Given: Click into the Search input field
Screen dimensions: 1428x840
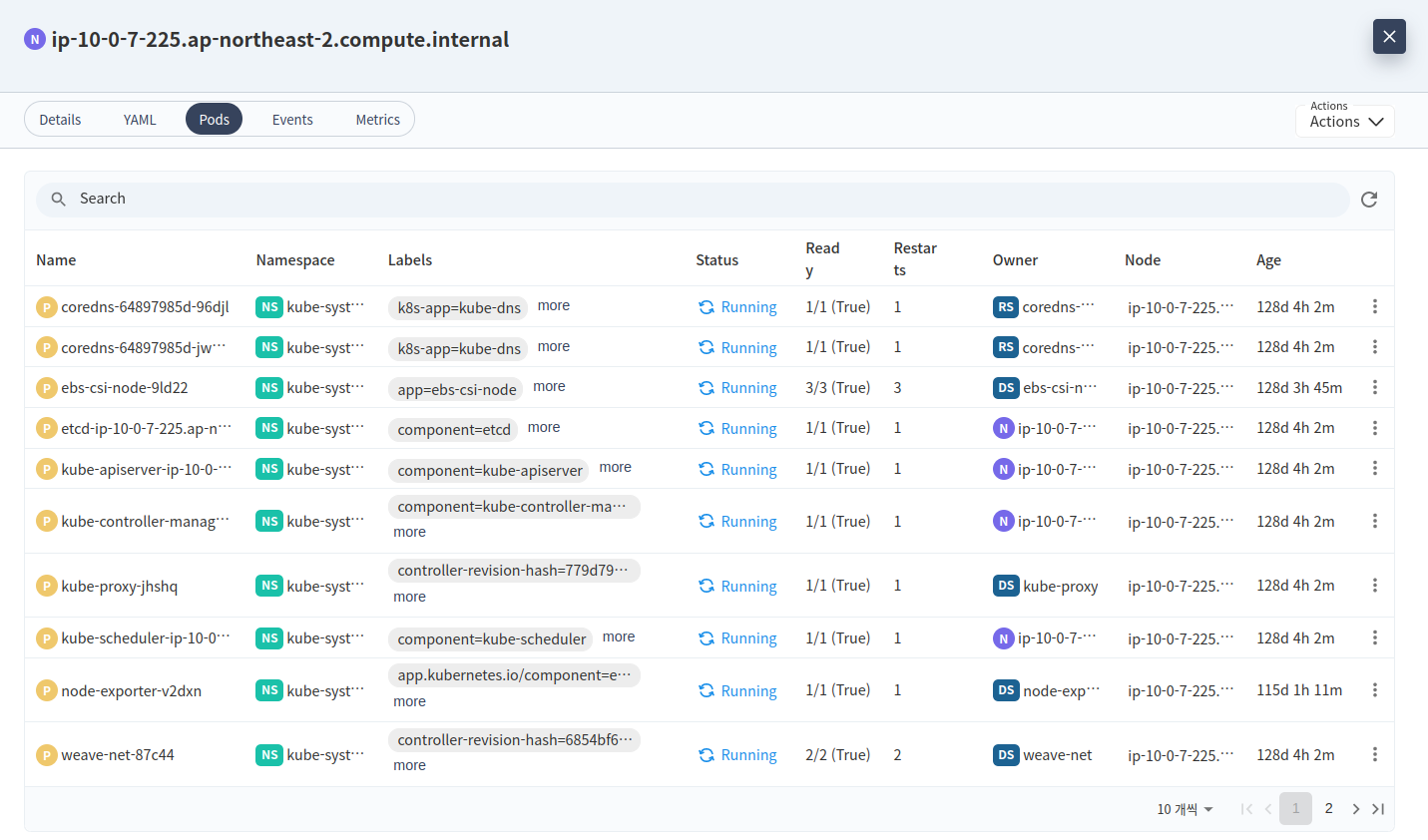Looking at the screenshot, I should [693, 200].
